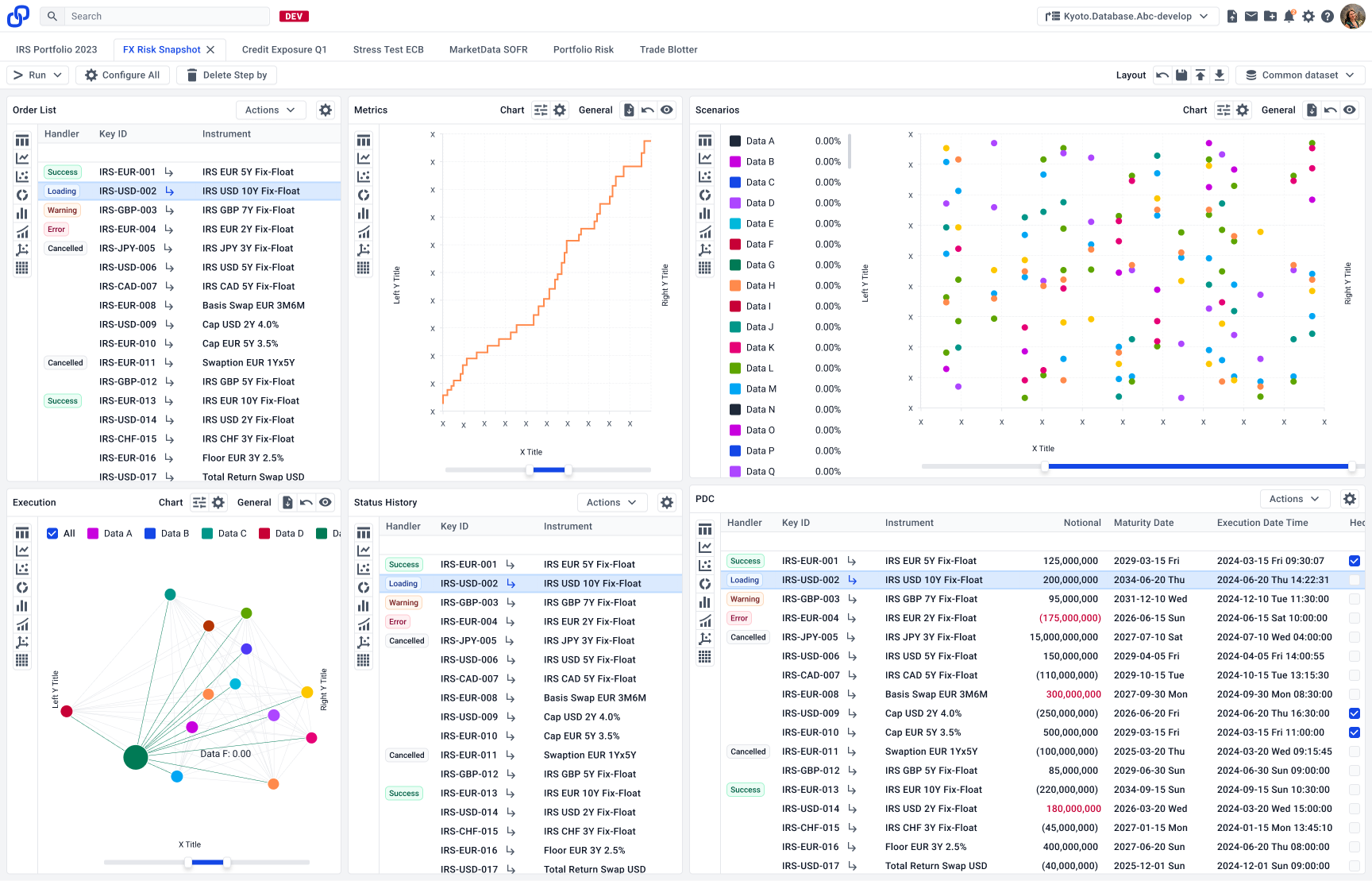1372x881 pixels.
Task: Upload a layout using the up-arrow icon
Action: coord(1200,75)
